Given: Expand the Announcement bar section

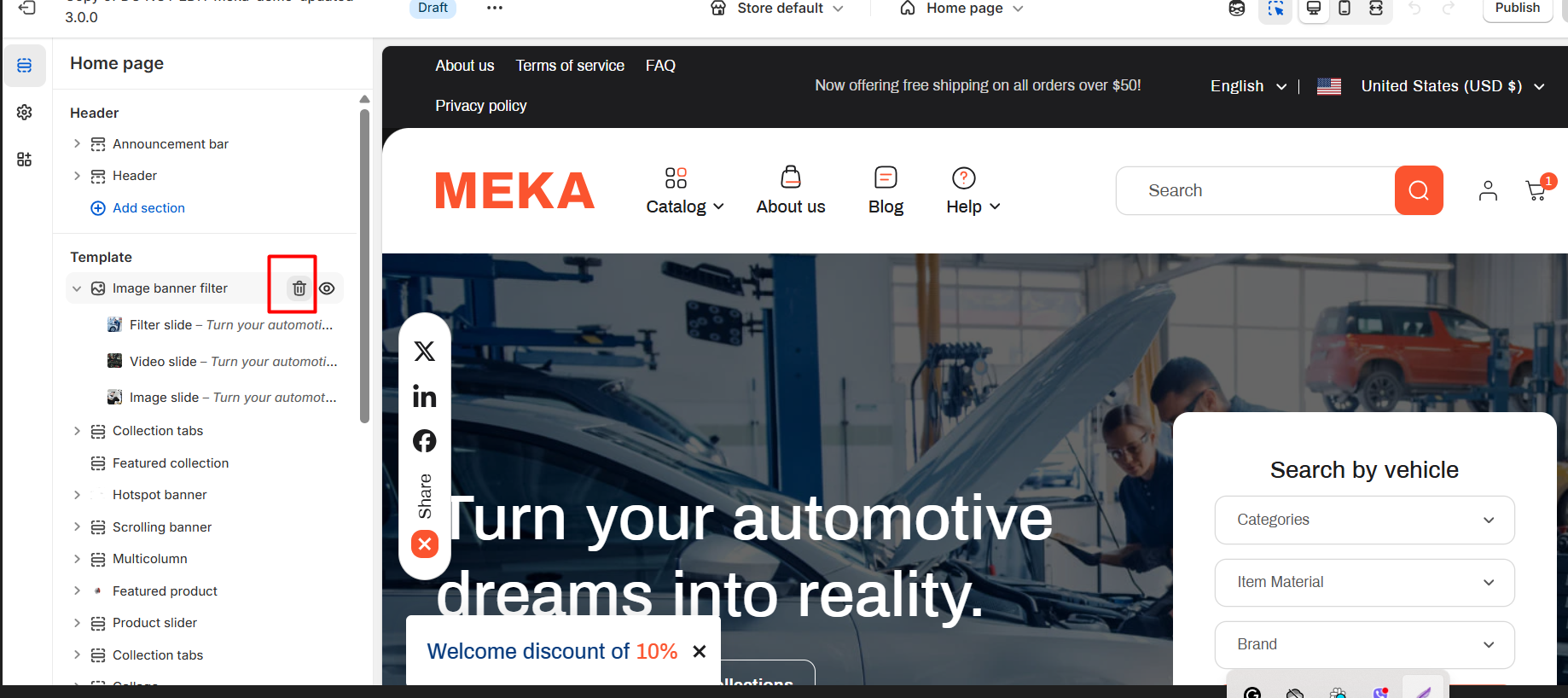Looking at the screenshot, I should 77,144.
